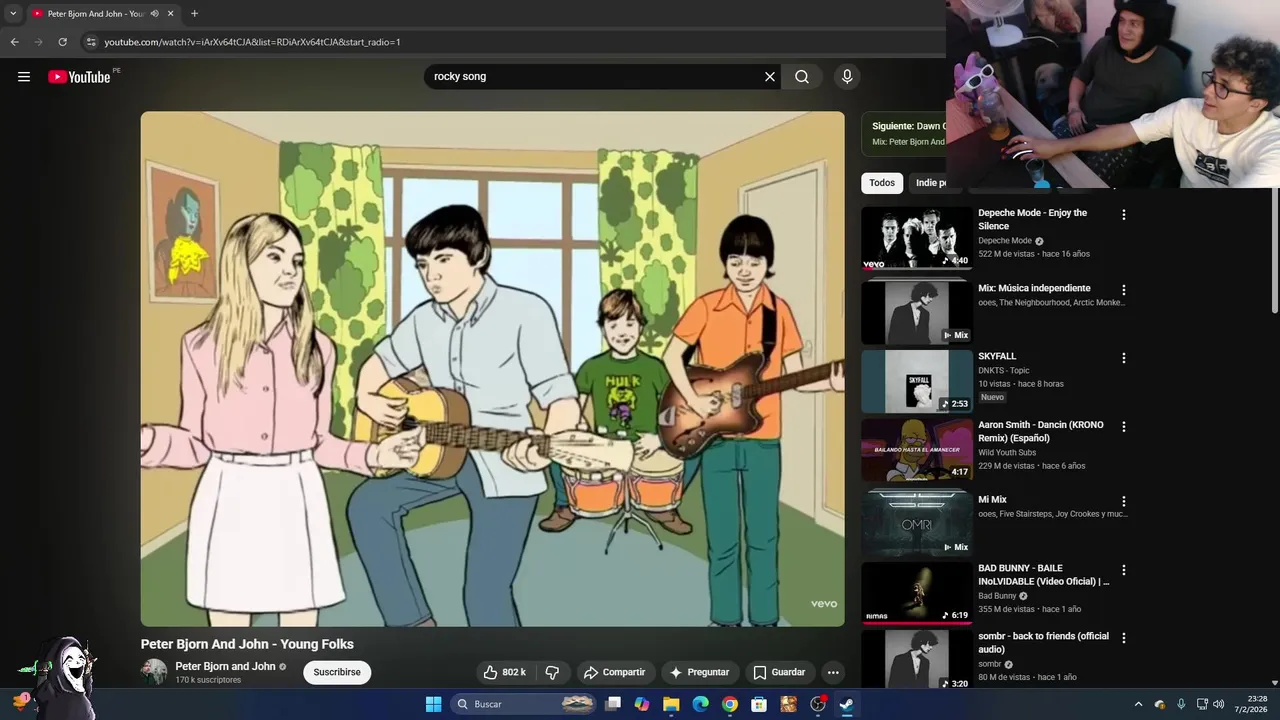The height and width of the screenshot is (720, 1280).
Task: Open a new browser tab with plus
Action: click(194, 14)
